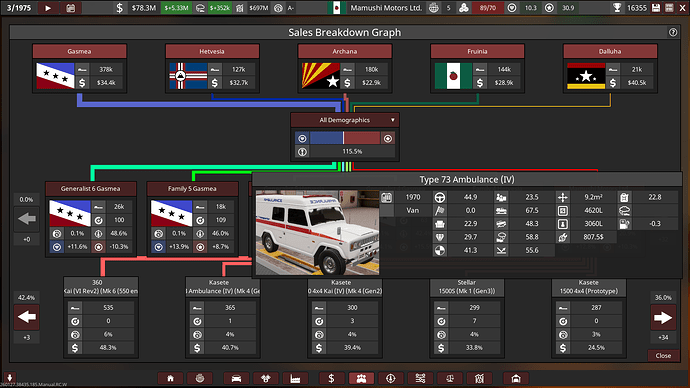Image resolution: width=690 pixels, height=388 pixels.
Task: Open the highlighted people demographics bottom tab
Action: (361, 378)
